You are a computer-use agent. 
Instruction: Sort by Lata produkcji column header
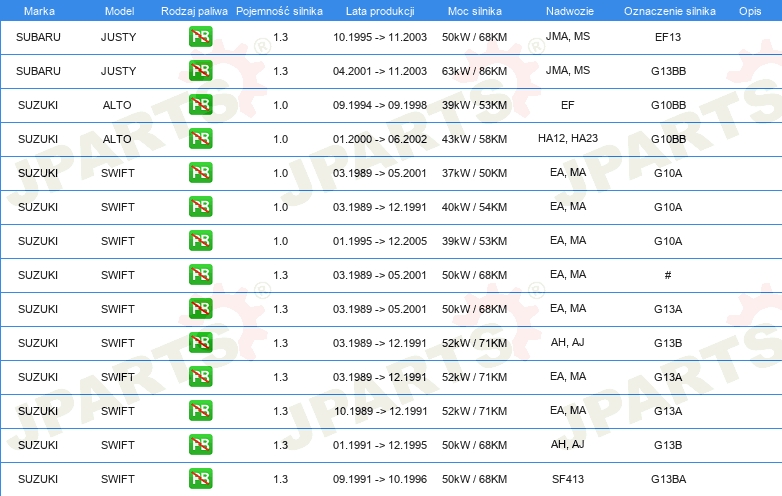point(379,10)
